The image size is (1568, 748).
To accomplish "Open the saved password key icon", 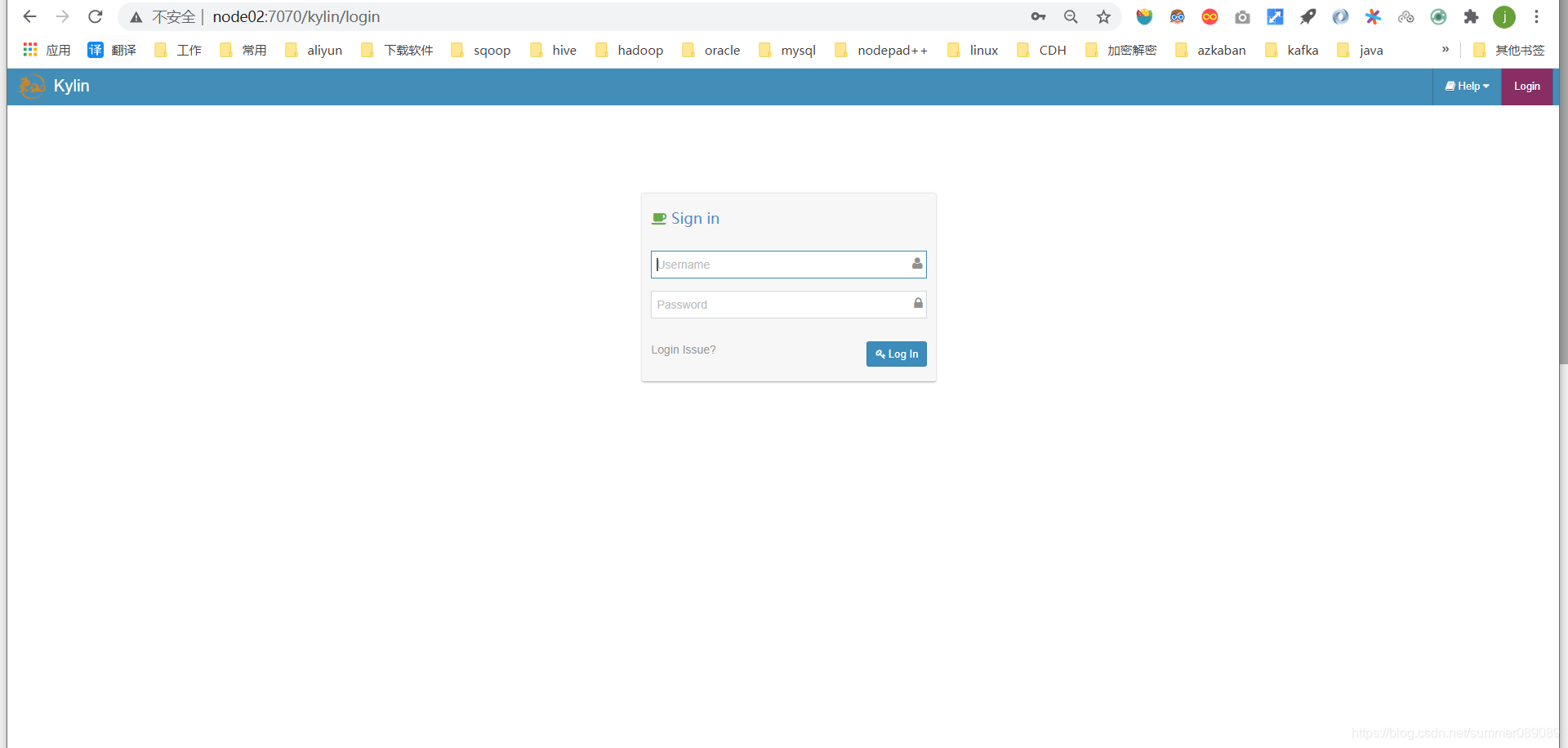I will (1038, 16).
